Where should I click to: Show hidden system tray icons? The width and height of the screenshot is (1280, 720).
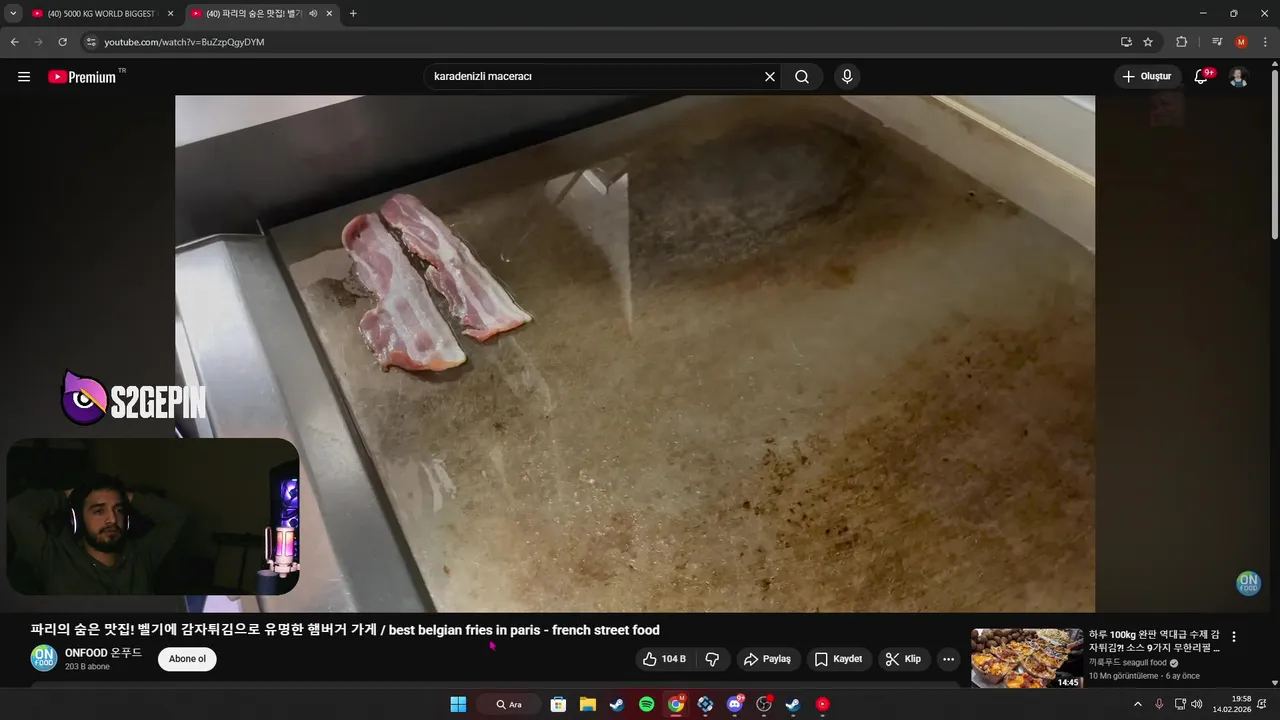point(1137,704)
